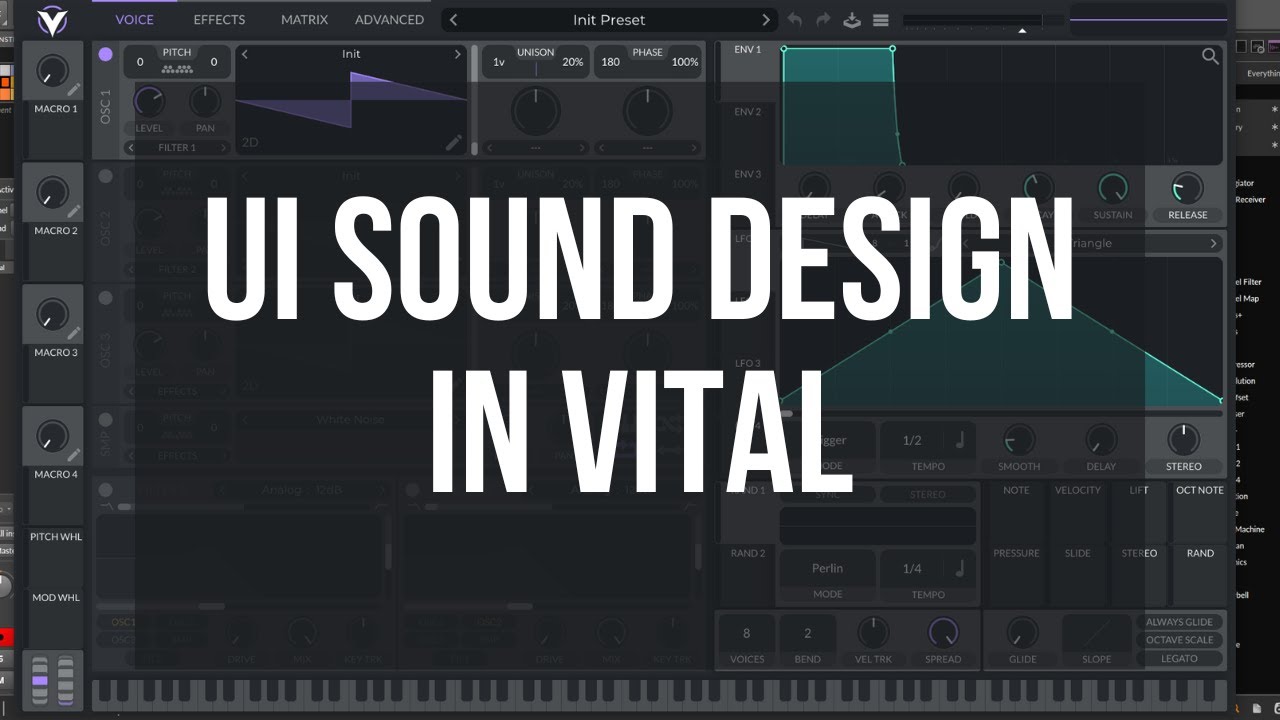Select the RAND 2 modulator tab

point(747,553)
